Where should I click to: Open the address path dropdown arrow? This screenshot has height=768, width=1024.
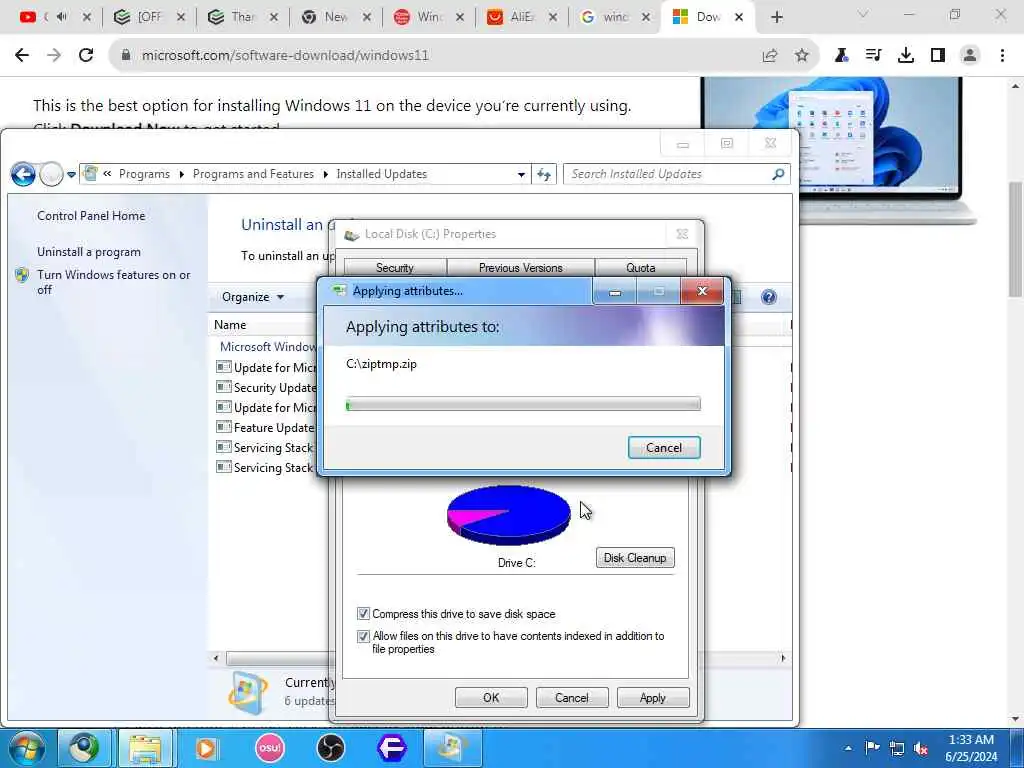coord(521,174)
